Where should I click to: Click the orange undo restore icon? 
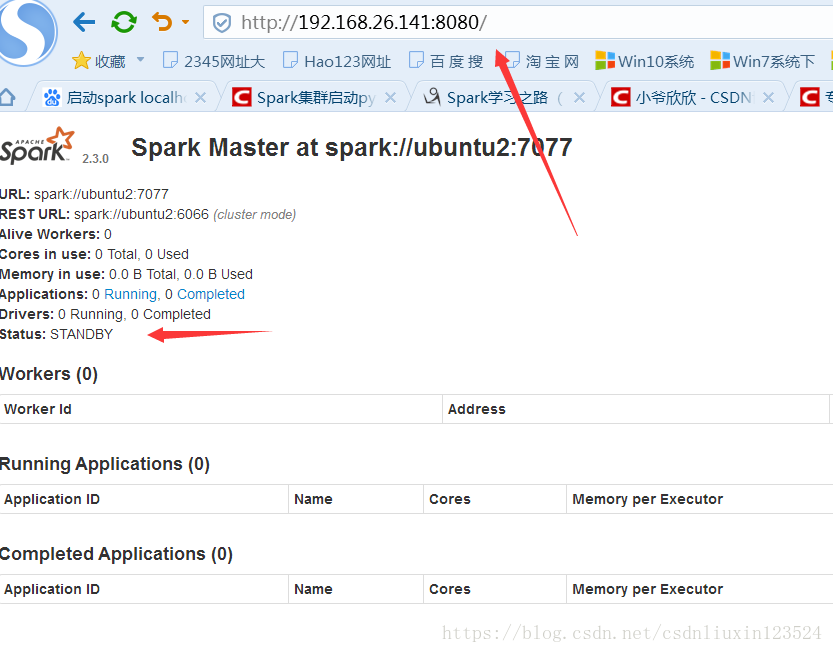(163, 22)
